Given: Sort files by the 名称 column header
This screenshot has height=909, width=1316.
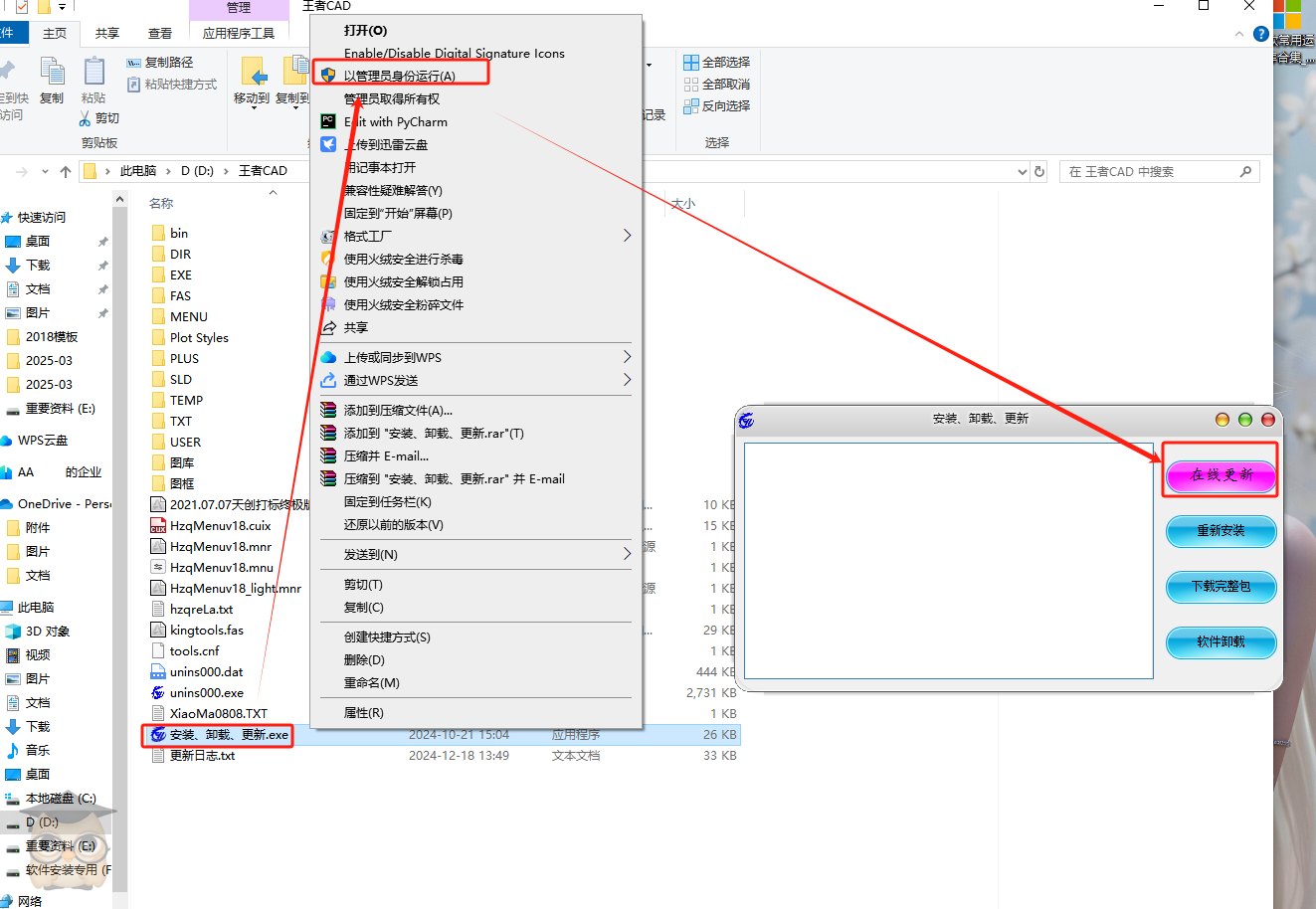Looking at the screenshot, I should point(161,203).
